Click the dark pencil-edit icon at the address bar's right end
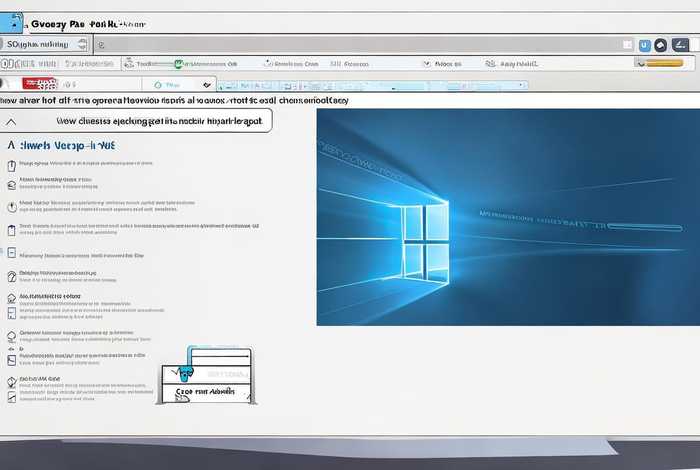700x470 pixels. click(680, 45)
